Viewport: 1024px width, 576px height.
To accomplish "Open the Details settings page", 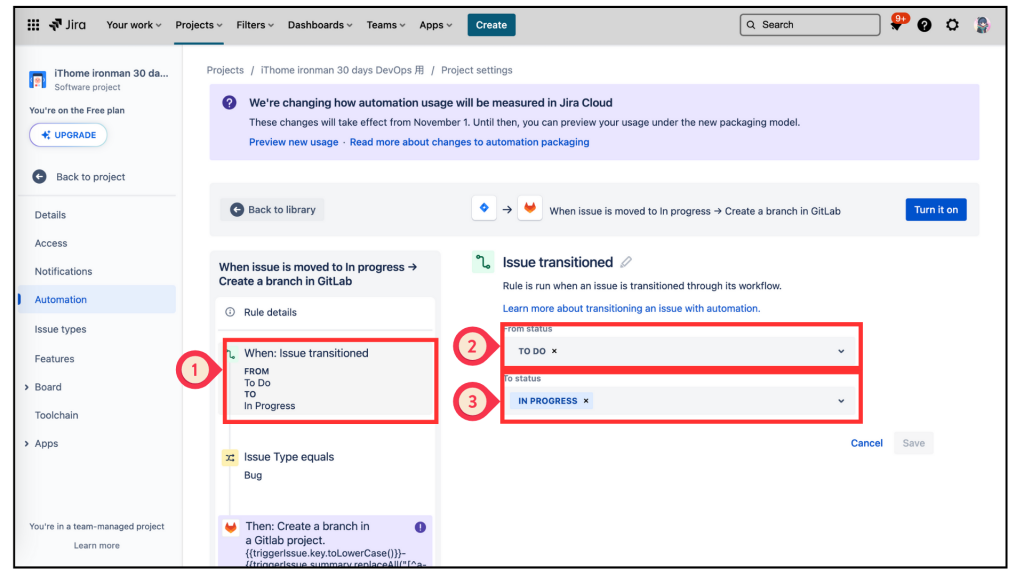I will click(50, 215).
